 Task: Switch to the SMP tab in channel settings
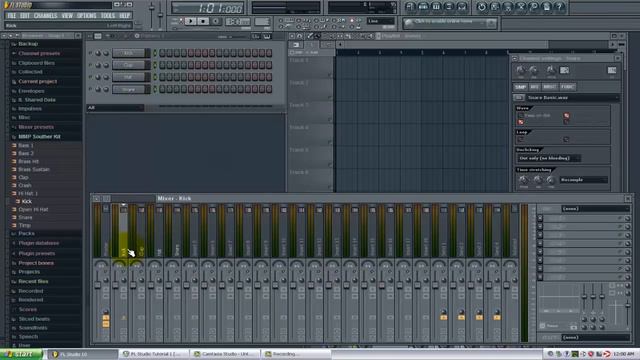tap(520, 87)
